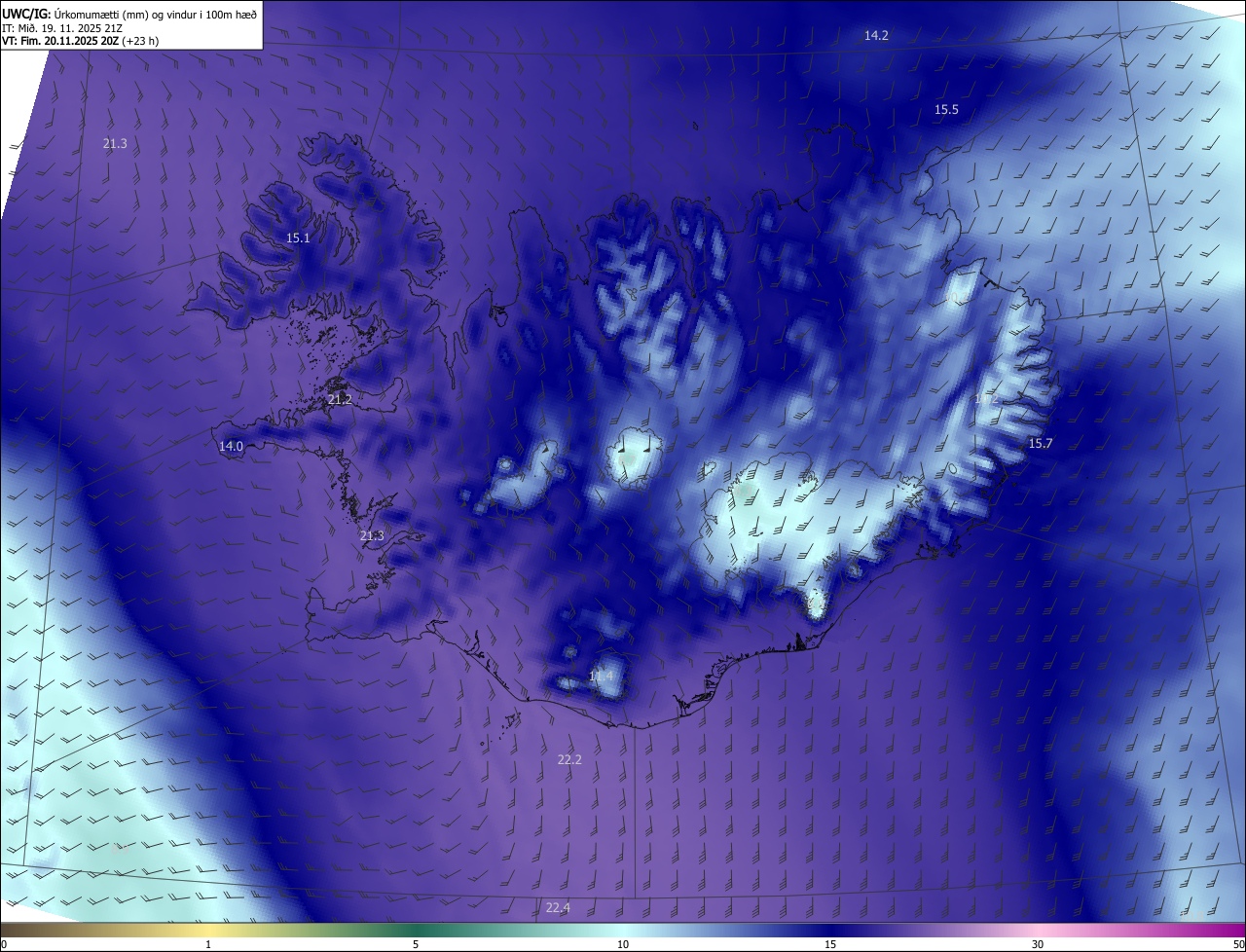Select the 15.5 value label
This screenshot has width=1246, height=952.
tap(946, 110)
